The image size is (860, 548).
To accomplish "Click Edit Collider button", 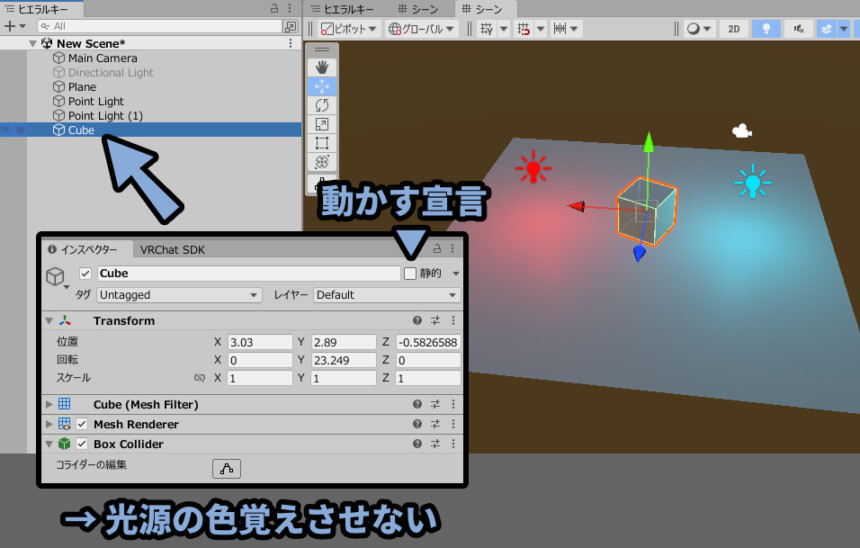I will [227, 469].
